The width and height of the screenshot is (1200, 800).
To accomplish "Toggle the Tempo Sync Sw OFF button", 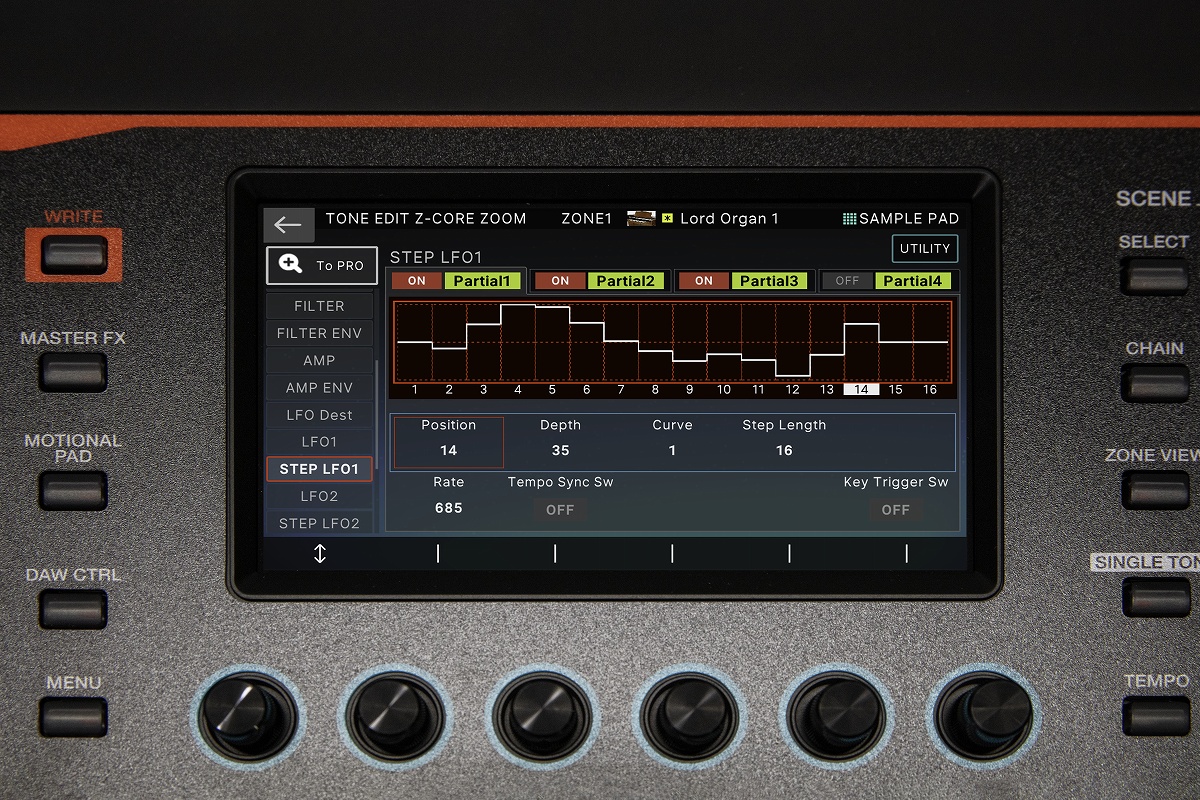I will click(560, 510).
